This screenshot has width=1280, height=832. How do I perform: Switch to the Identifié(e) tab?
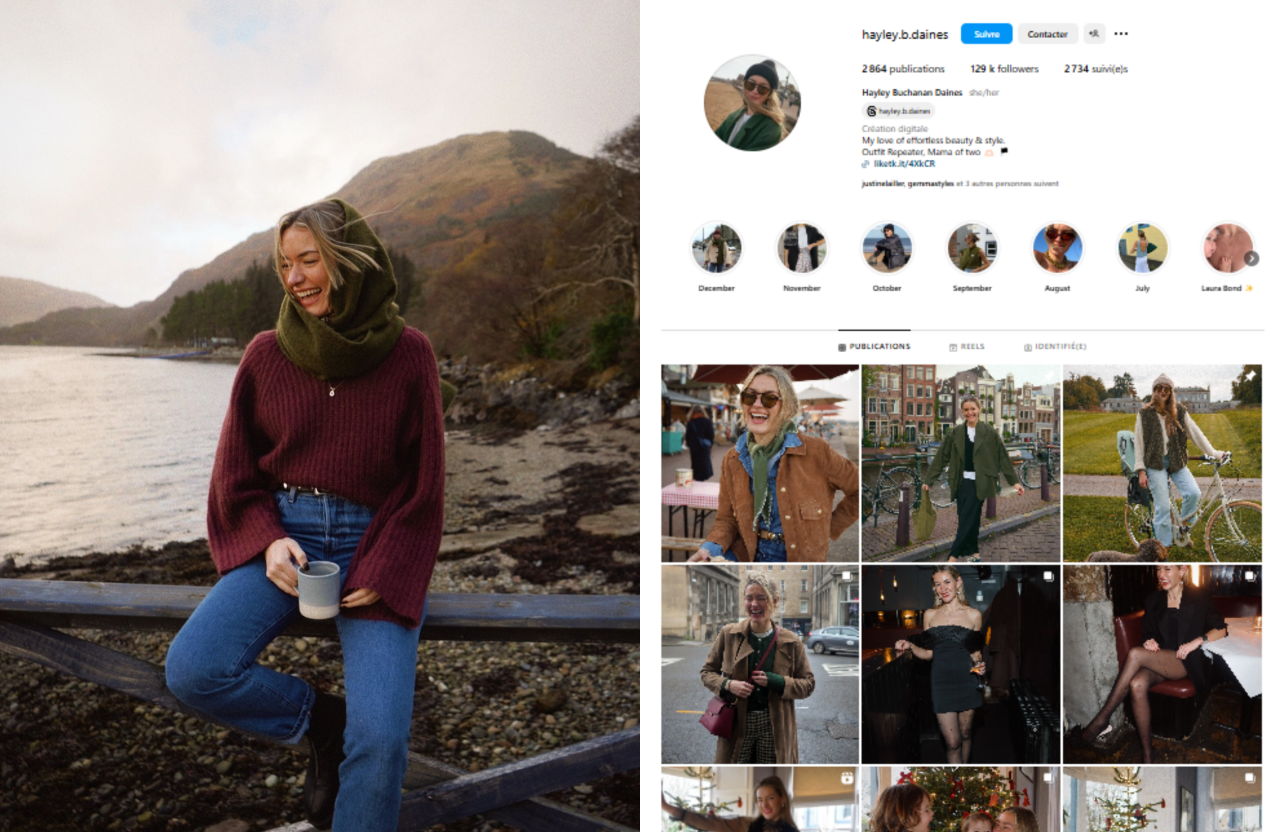(x=1055, y=347)
